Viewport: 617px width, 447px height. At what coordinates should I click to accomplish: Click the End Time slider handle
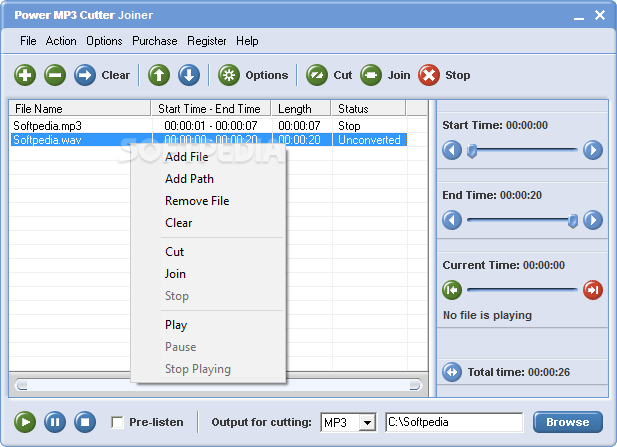point(573,221)
